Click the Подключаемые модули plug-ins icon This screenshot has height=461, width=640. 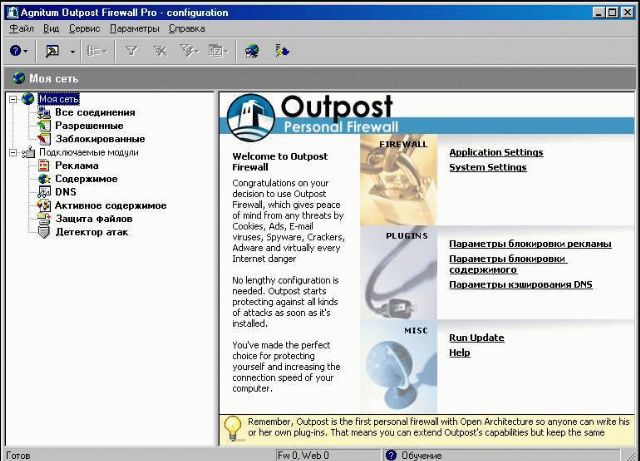click(x=28, y=153)
